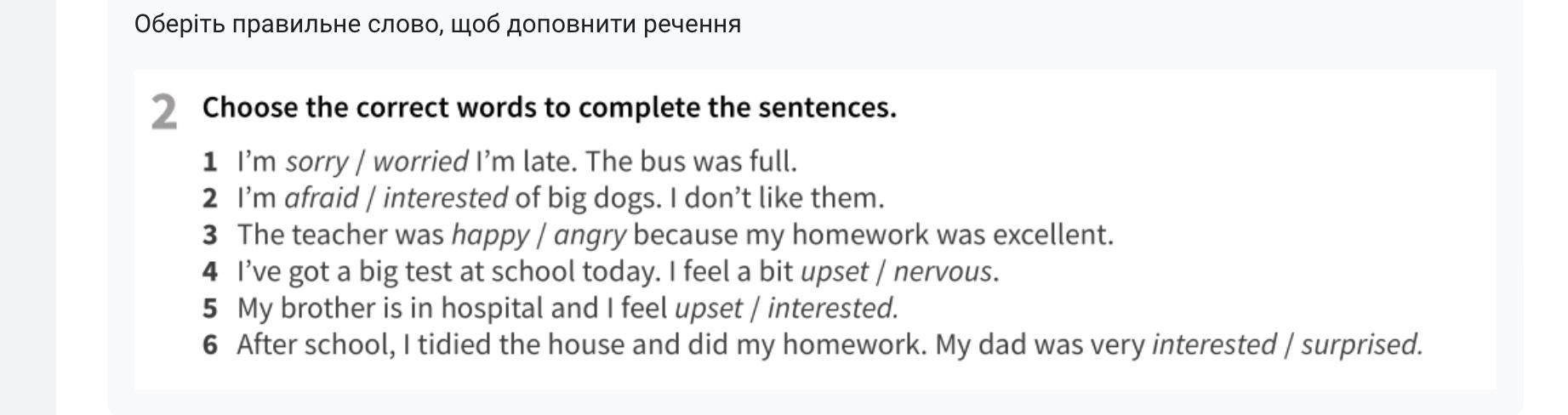Choose 'afraid' in sentence 2

pos(321,198)
